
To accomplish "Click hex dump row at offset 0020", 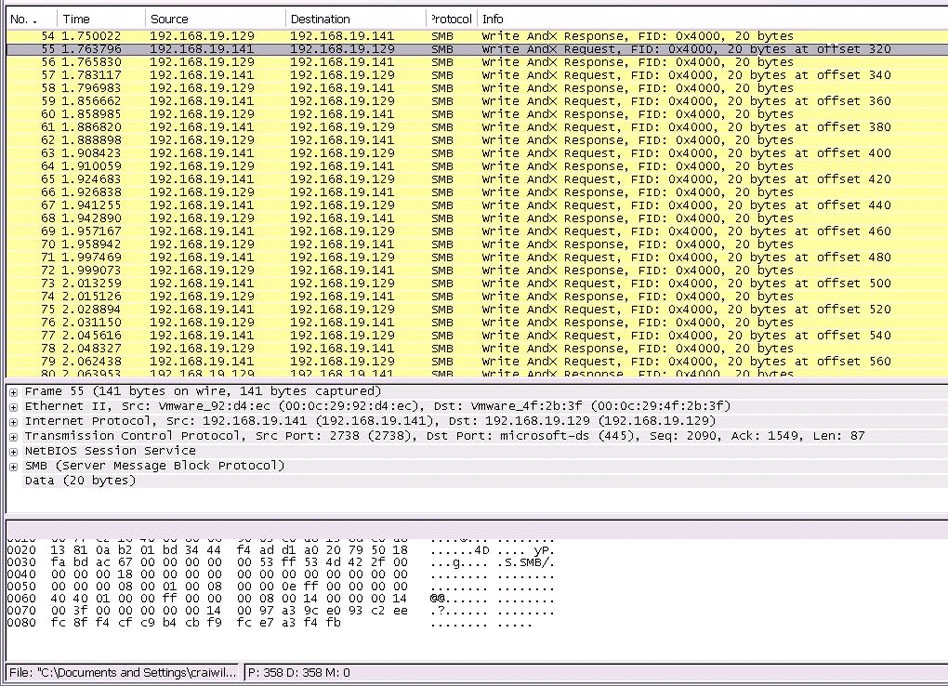I will pyautogui.click(x=281, y=551).
